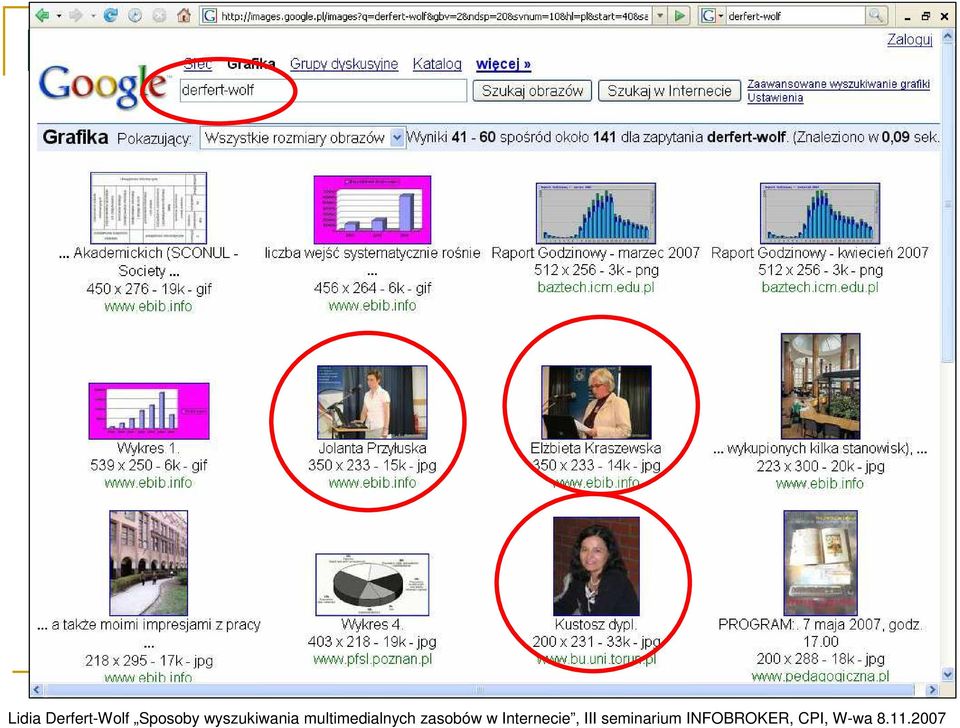960x728 pixels.
Task: Open the 'Wykres 4.' pie chart thumbnail
Action: [372, 585]
